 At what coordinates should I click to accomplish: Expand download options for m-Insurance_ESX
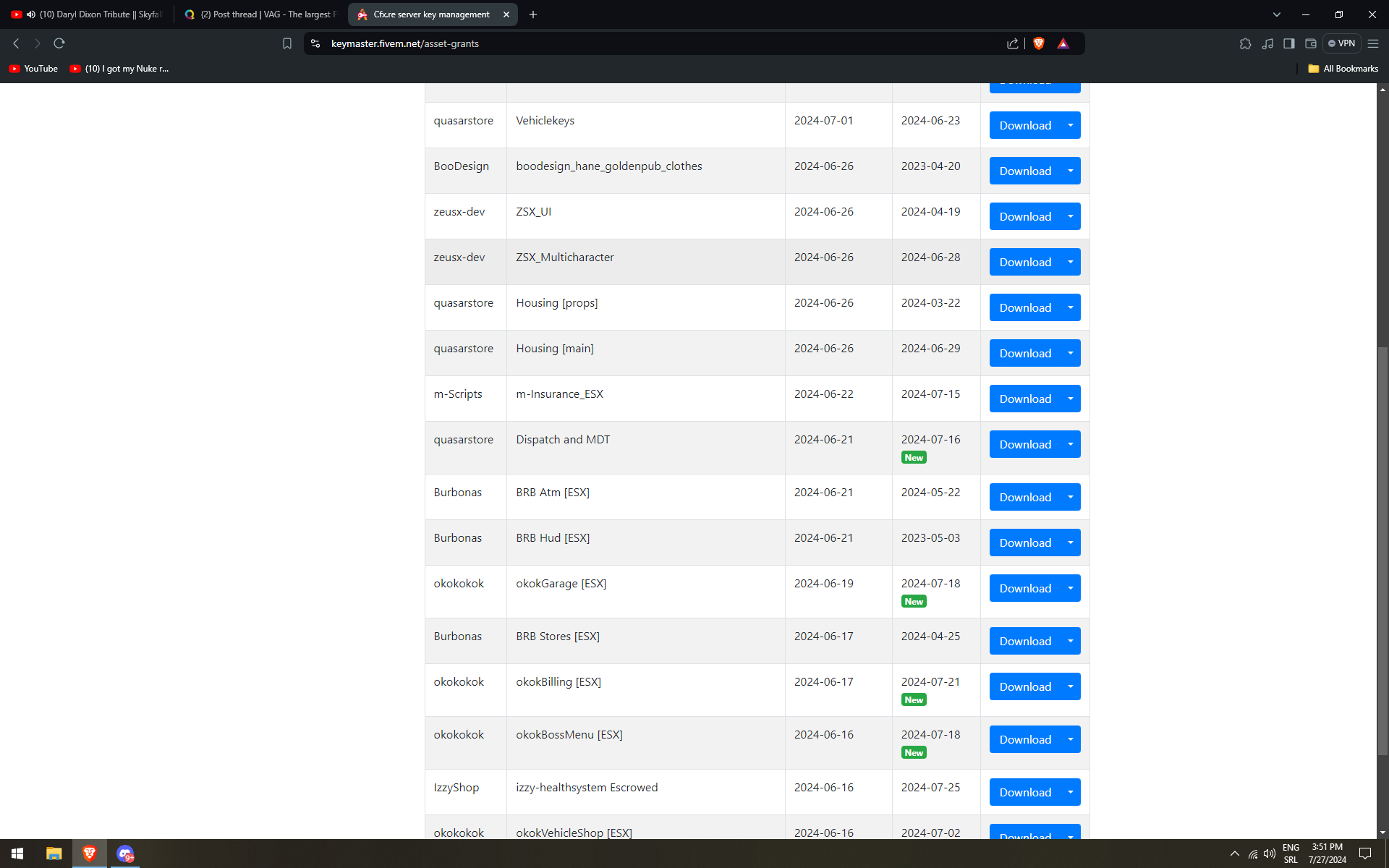[1071, 399]
